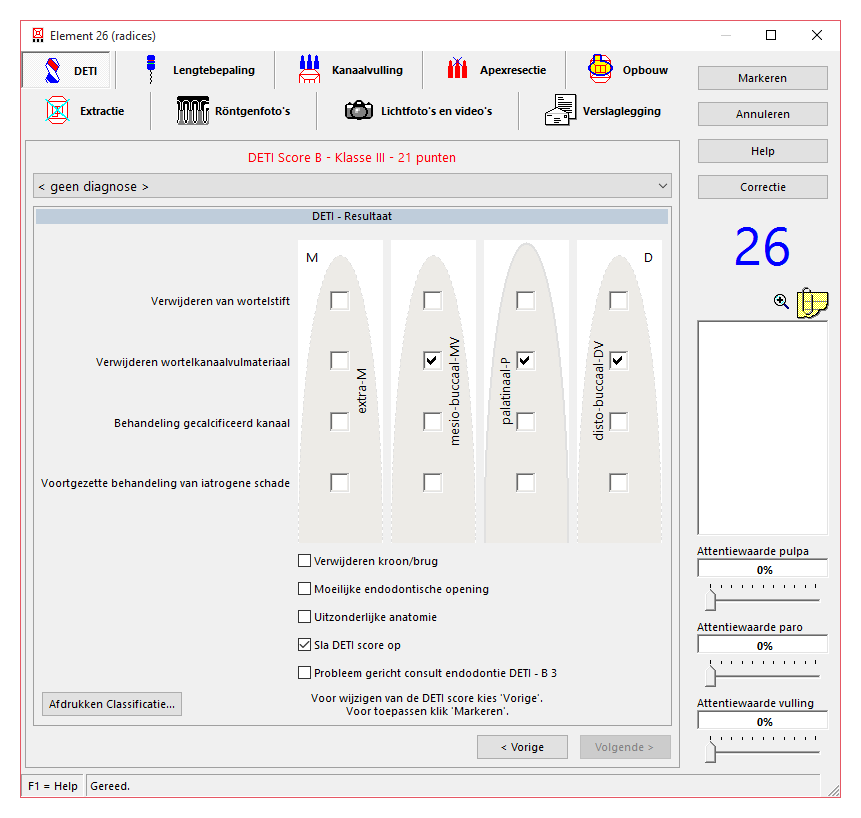Viewport: 861px width, 818px height.
Task: Click the Gereed status bar text
Action: tap(110, 786)
